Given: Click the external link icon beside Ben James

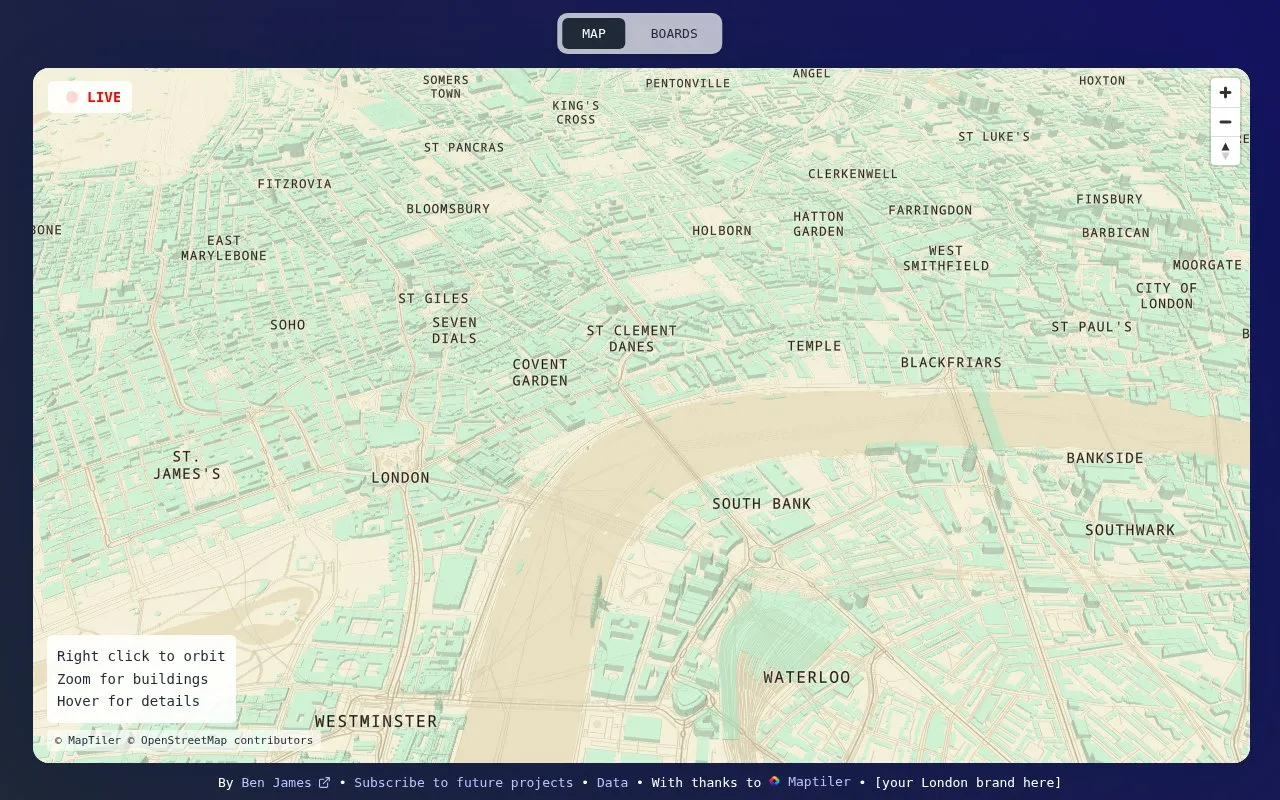Looking at the screenshot, I should [x=324, y=783].
